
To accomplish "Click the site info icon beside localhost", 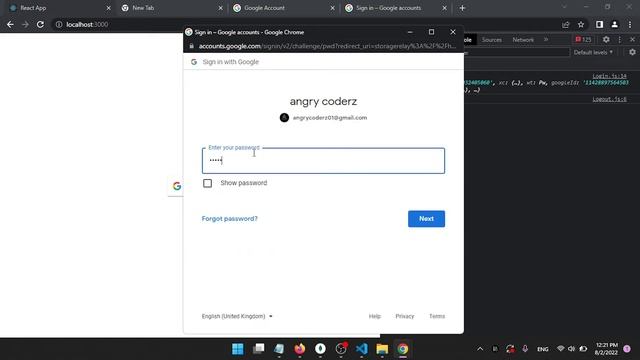I will coord(59,24).
